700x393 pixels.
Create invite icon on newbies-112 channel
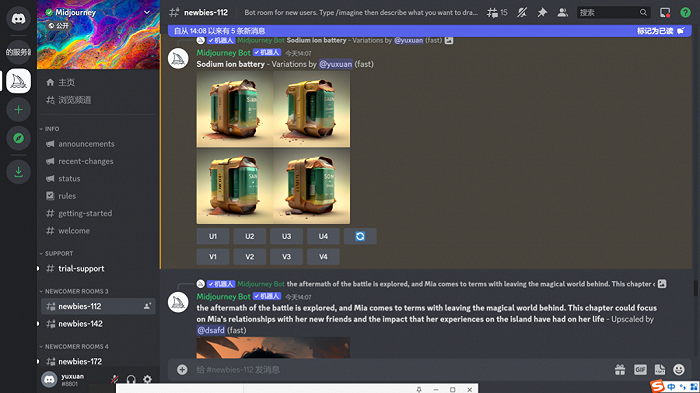[147, 306]
